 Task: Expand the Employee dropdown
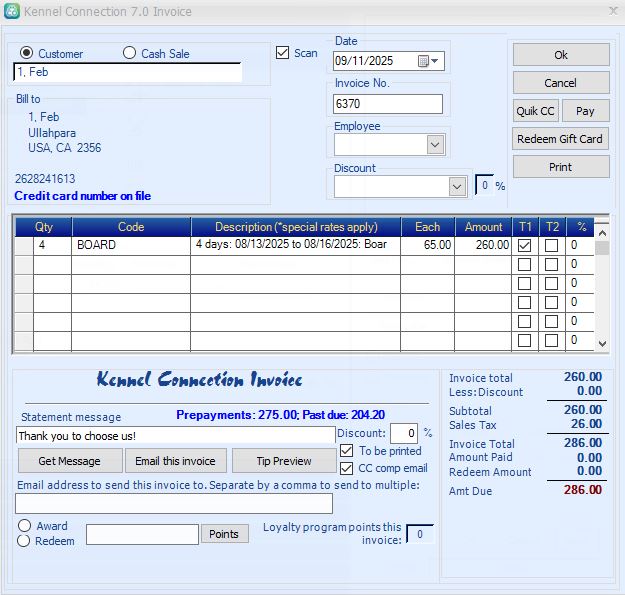click(435, 145)
